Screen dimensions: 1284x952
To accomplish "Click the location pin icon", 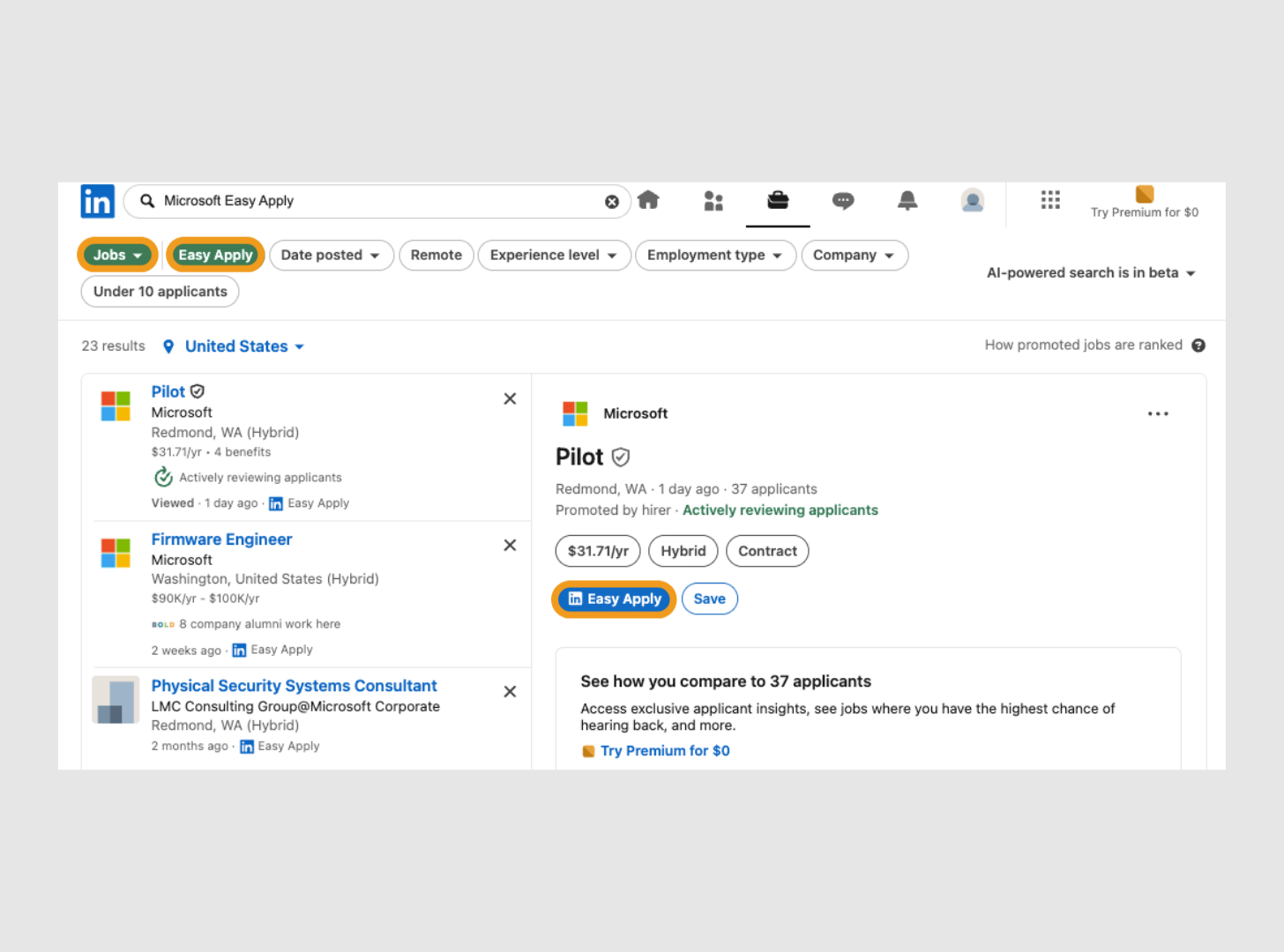I will (168, 346).
